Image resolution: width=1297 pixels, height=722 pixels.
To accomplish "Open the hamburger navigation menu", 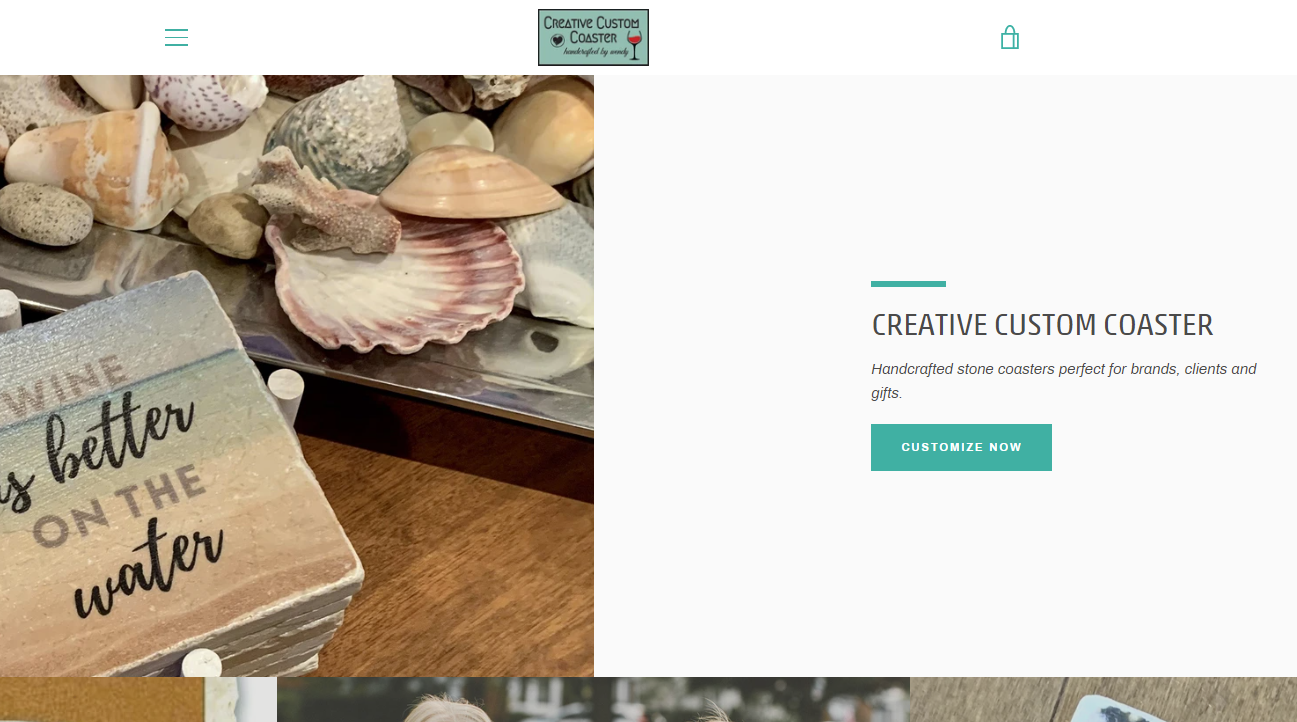I will pyautogui.click(x=176, y=38).
